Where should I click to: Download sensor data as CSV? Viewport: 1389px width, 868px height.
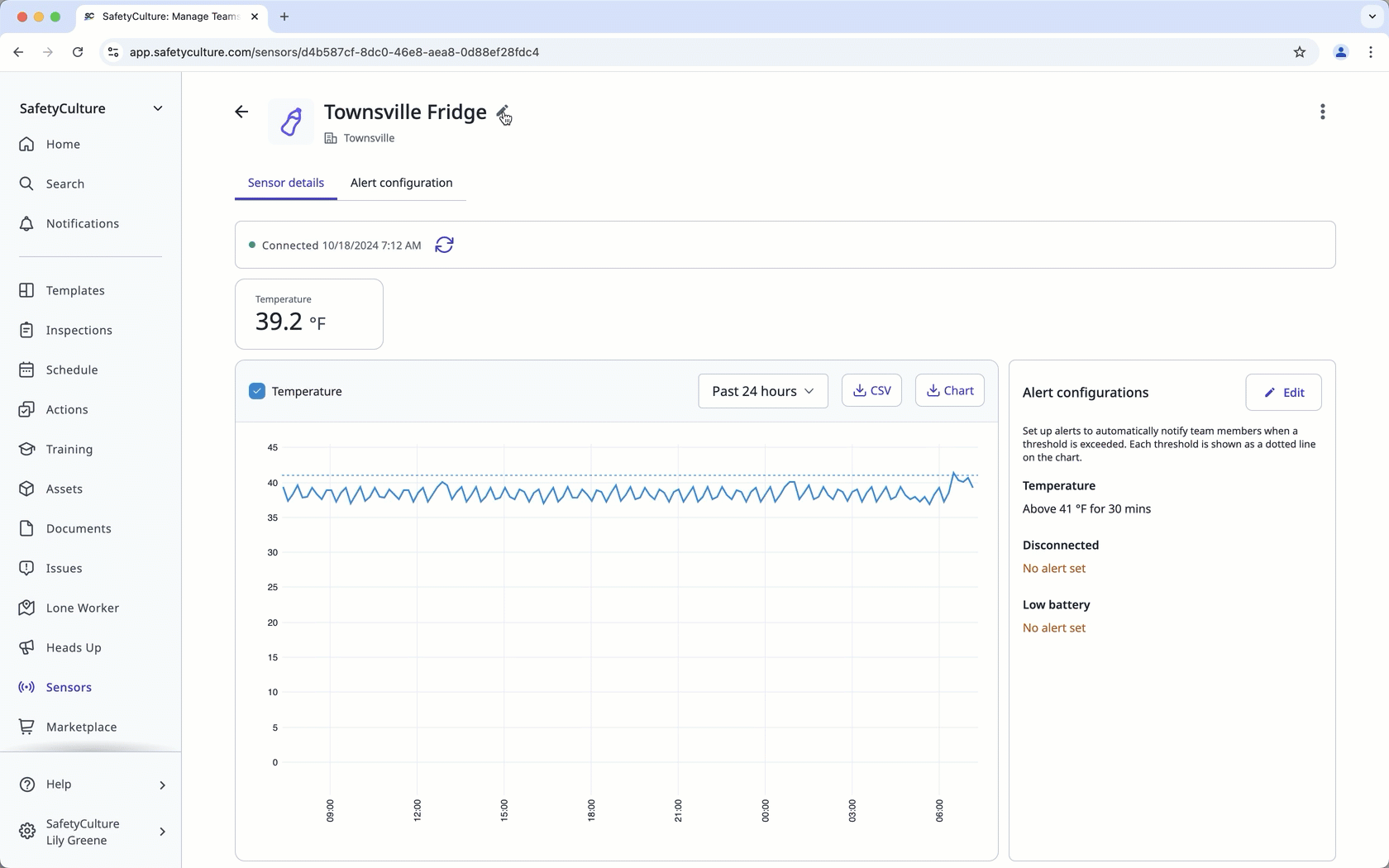click(x=871, y=390)
